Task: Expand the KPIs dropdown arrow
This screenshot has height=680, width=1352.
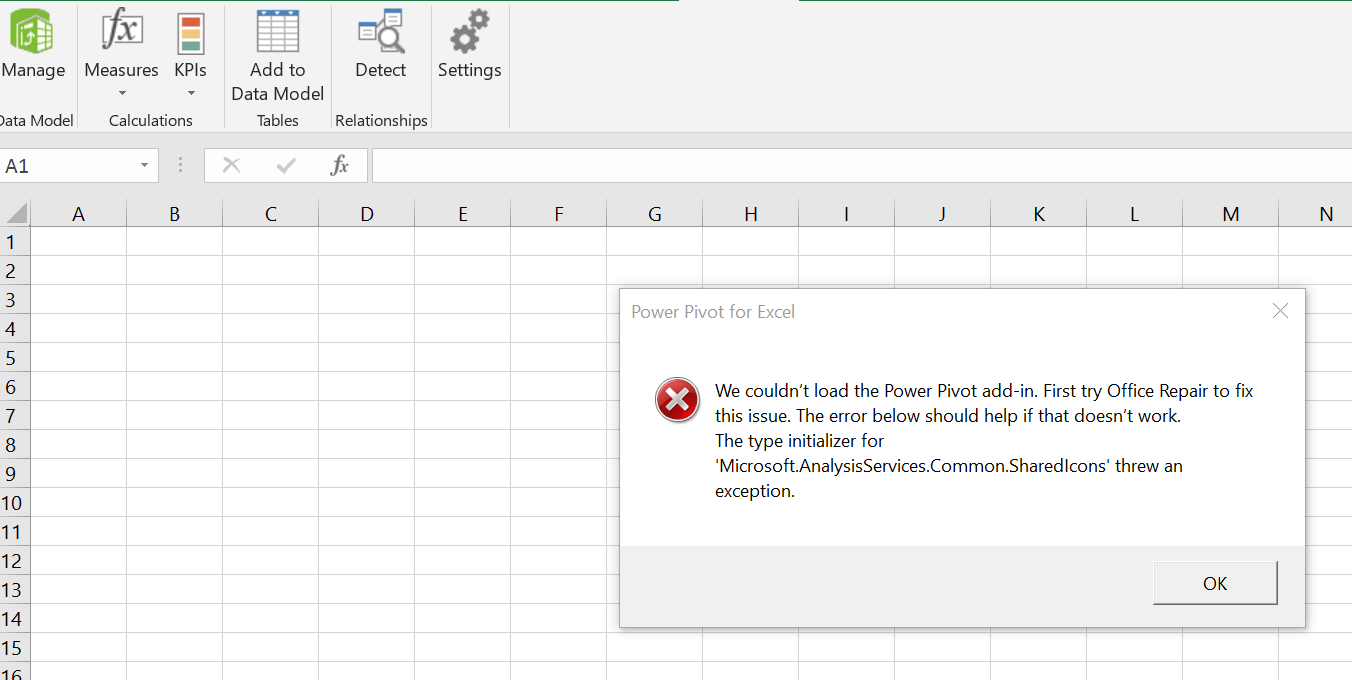Action: coord(191,94)
